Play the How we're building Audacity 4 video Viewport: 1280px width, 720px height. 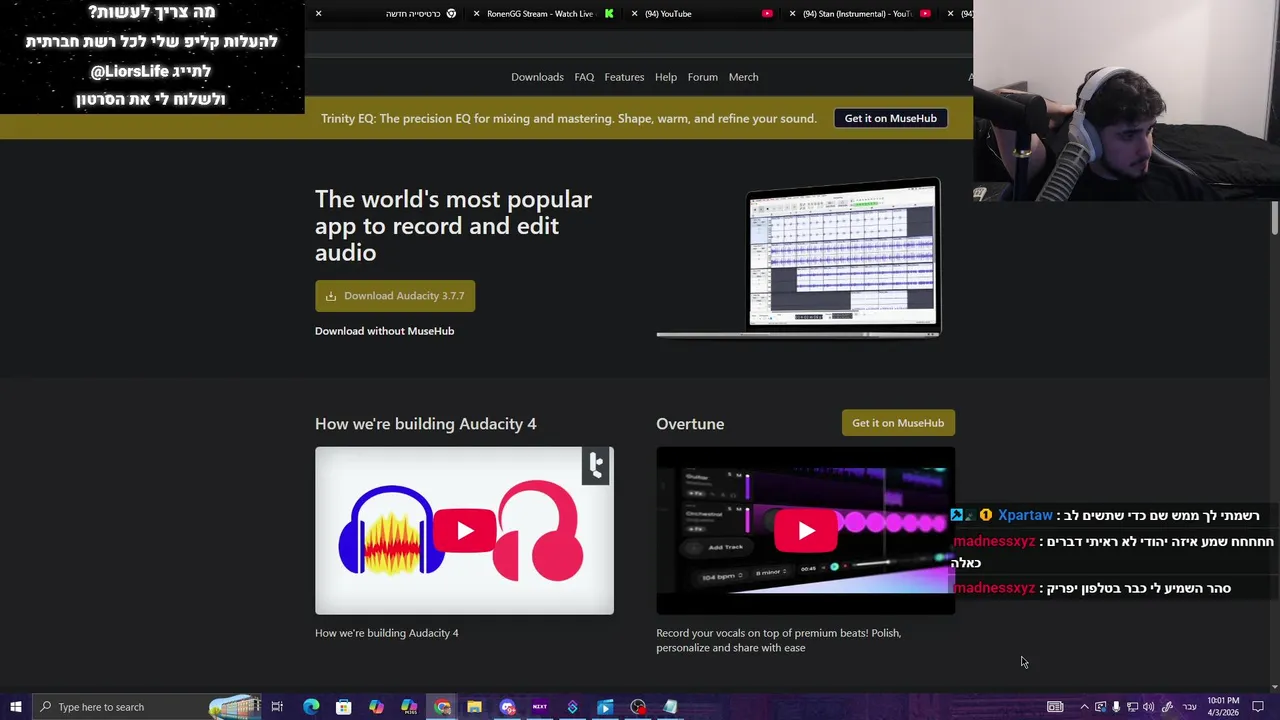464,531
